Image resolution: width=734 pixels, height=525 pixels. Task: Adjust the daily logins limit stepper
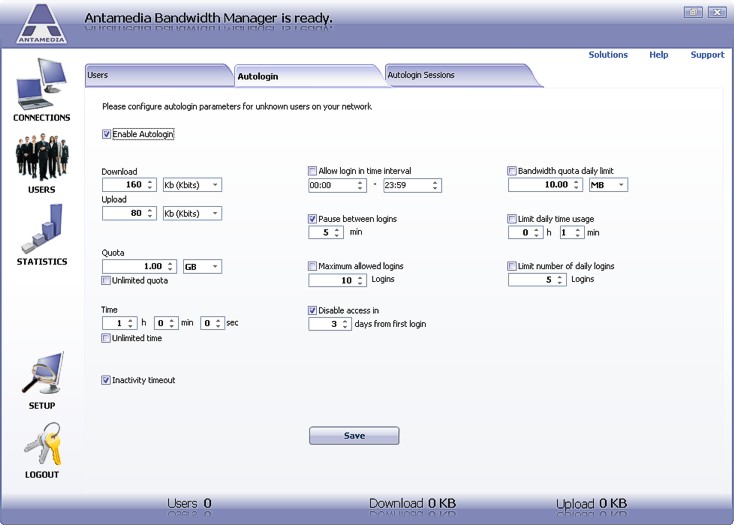[559, 280]
